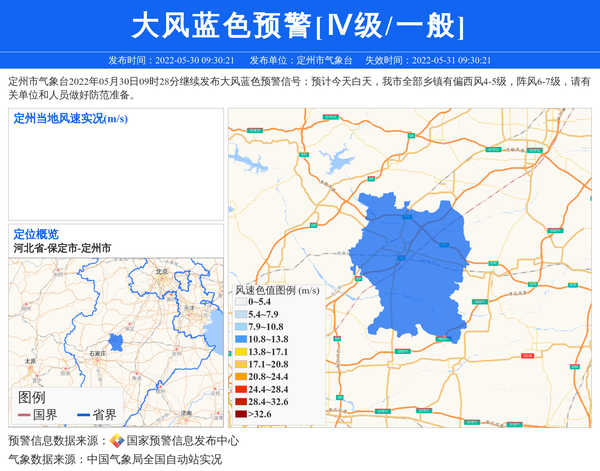600x471 pixels.
Task: Click the 图例 heading in overview map
Action: tap(31, 398)
